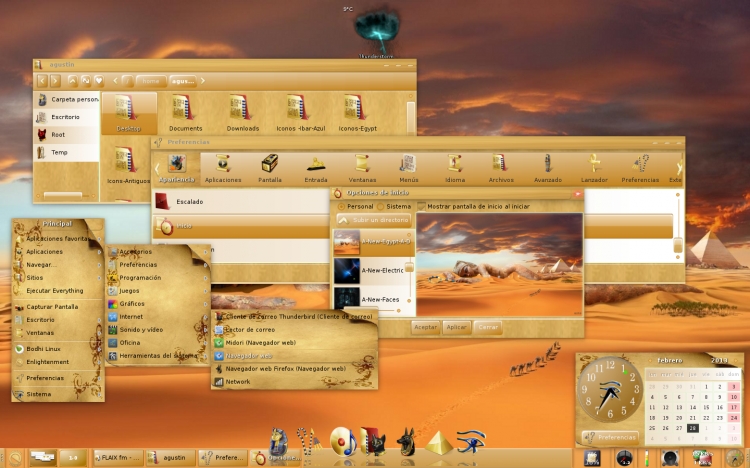Select the Menús category icon in Preferencias

[x=408, y=168]
